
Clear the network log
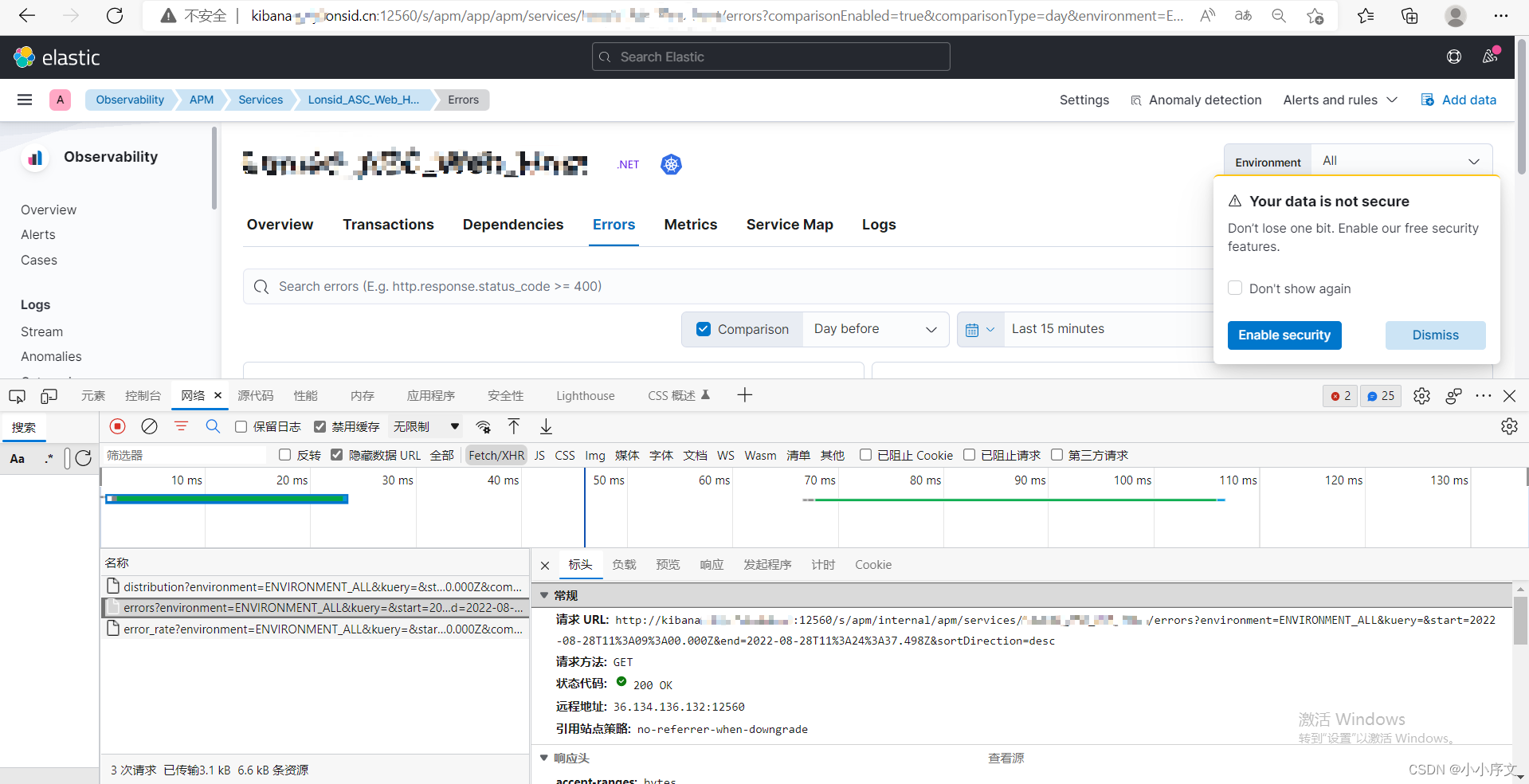pos(149,426)
